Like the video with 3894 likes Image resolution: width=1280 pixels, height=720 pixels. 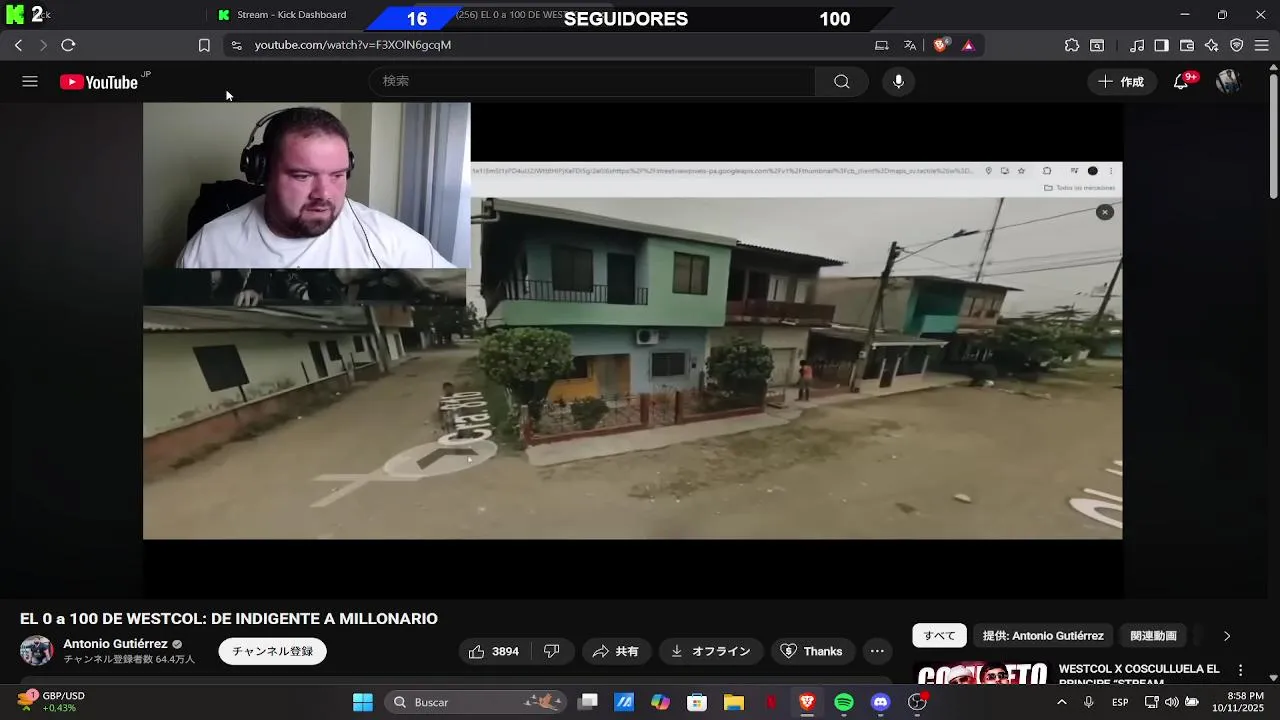[494, 651]
